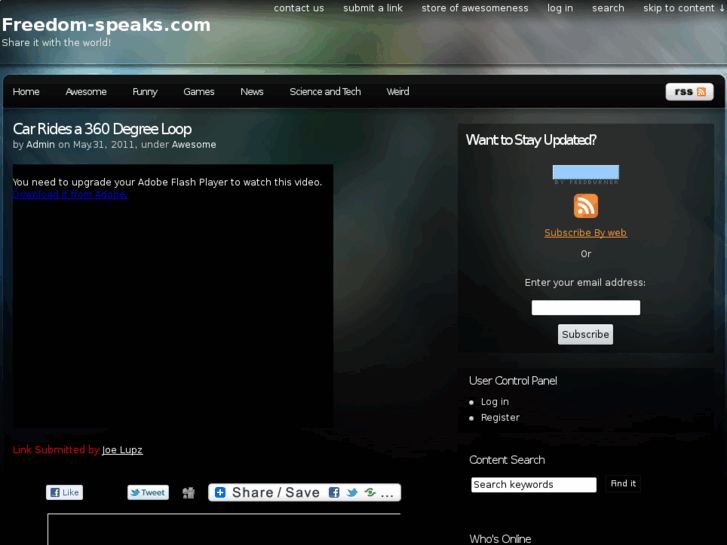Image resolution: width=727 pixels, height=545 pixels.
Task: Click the Freedom-speaks.com site title
Action: click(x=106, y=25)
